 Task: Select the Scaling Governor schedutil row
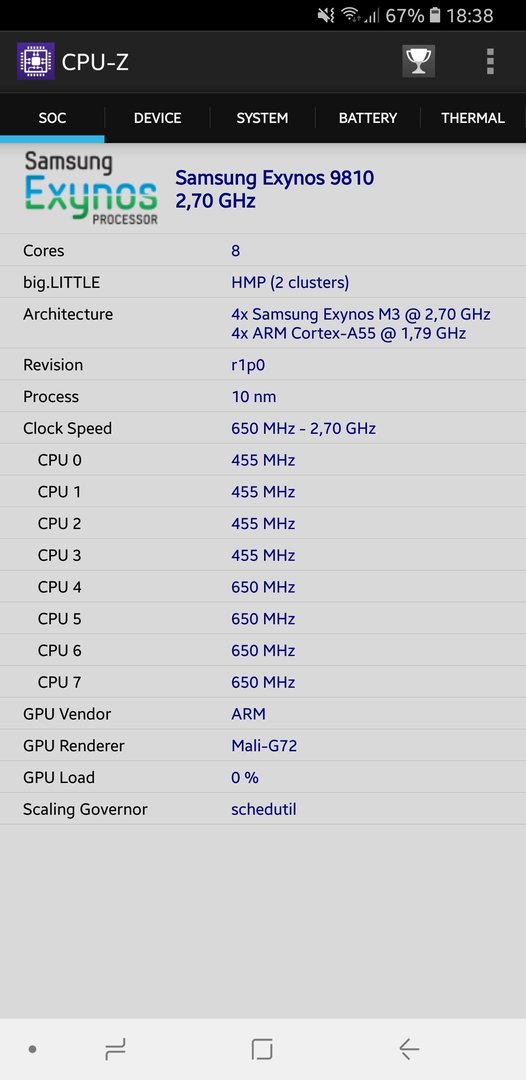[x=263, y=809]
